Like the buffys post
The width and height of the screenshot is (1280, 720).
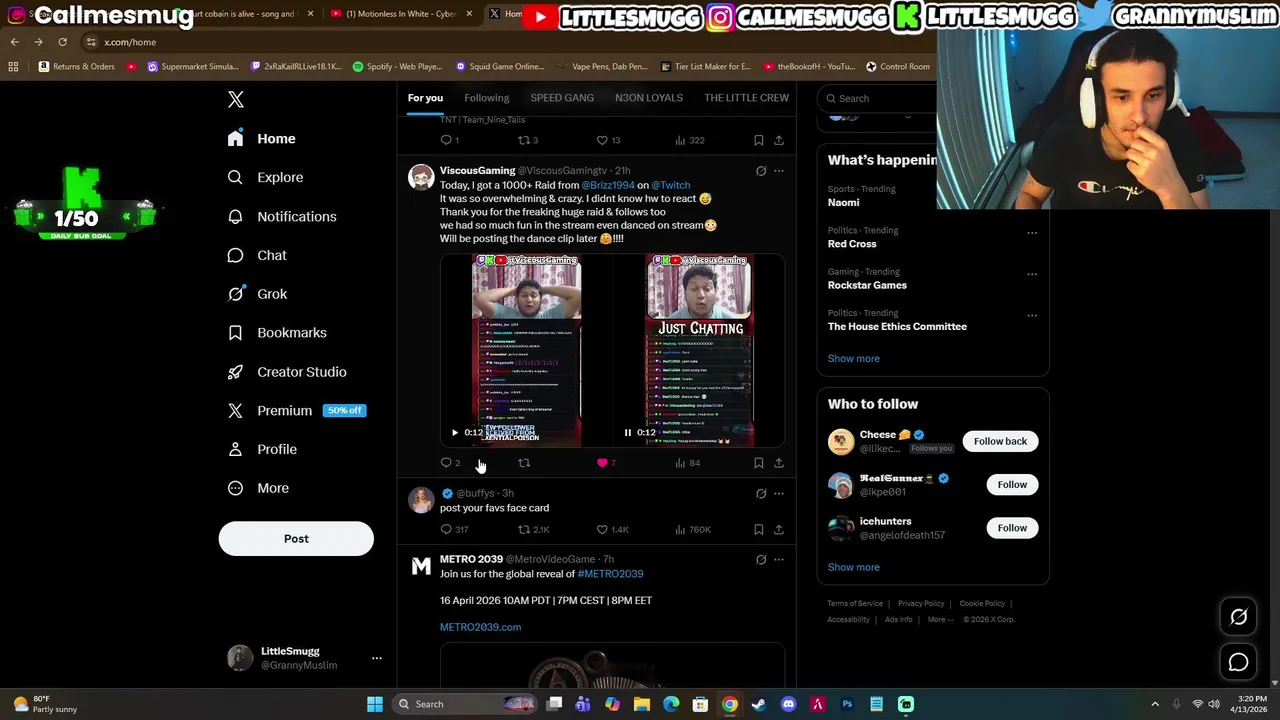pyautogui.click(x=612, y=529)
